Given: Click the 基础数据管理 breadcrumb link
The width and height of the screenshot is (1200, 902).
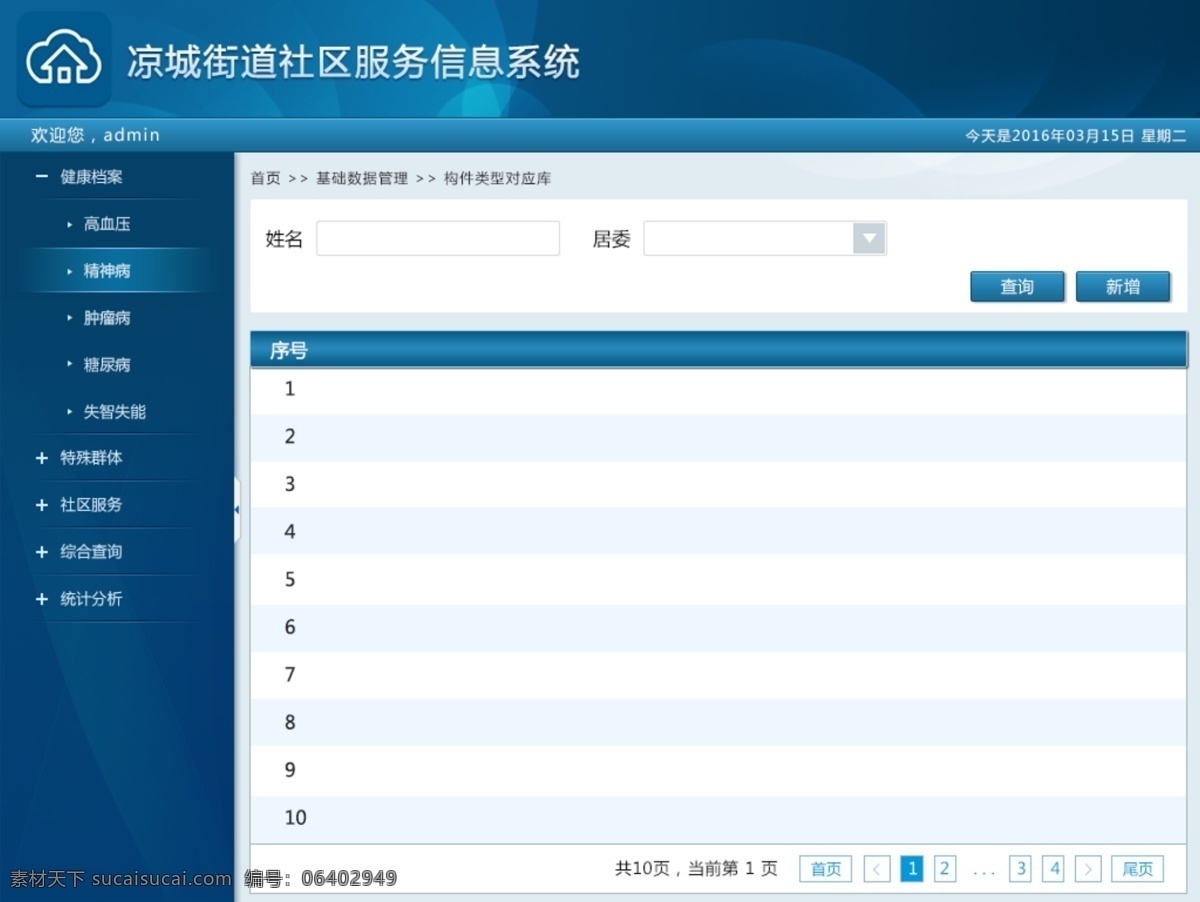Looking at the screenshot, I should point(362,178).
